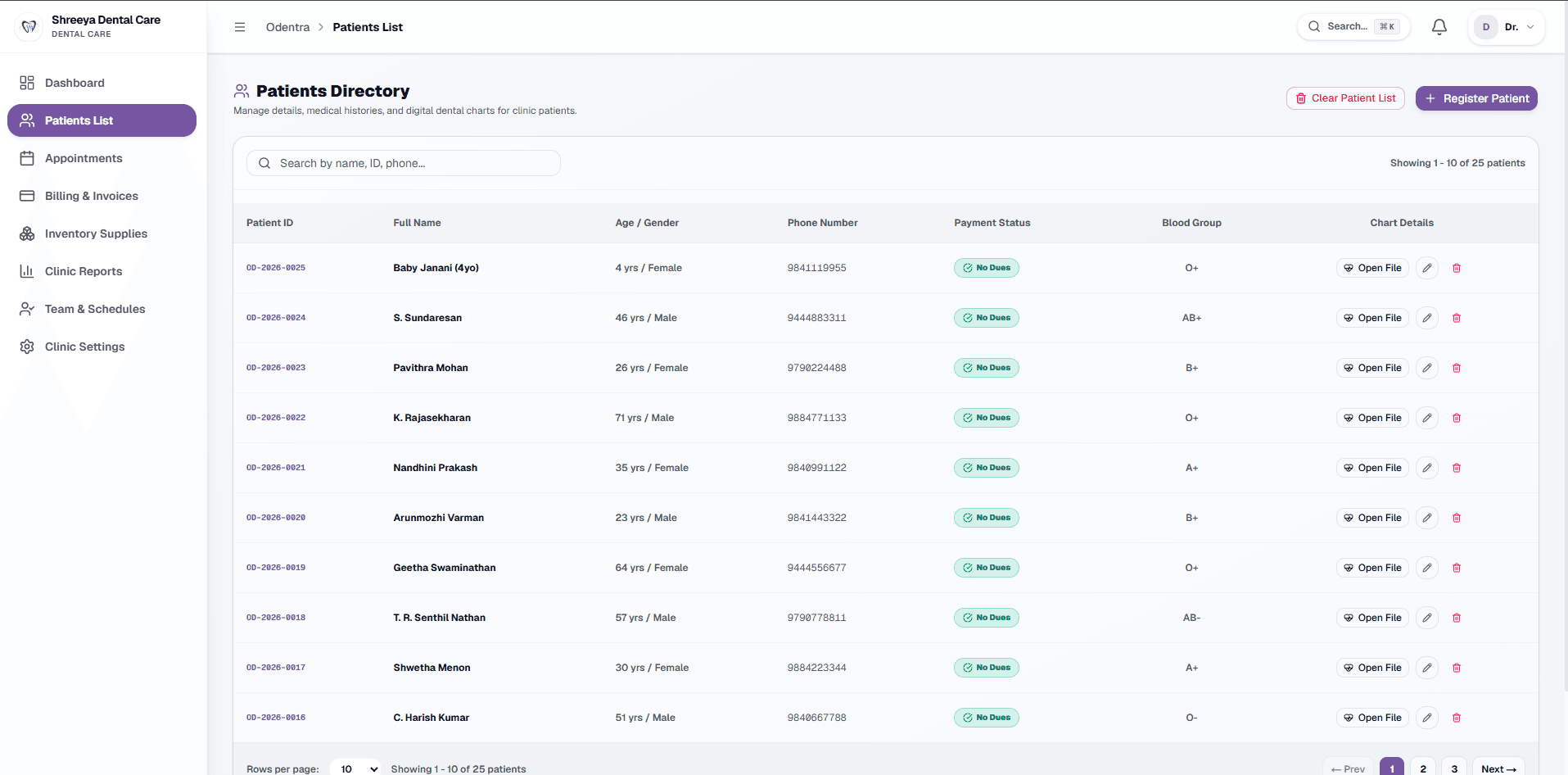Screen dimensions: 1568x775
Task: Edit Nandhini Prakash record with pencil icon
Action: point(1427,468)
